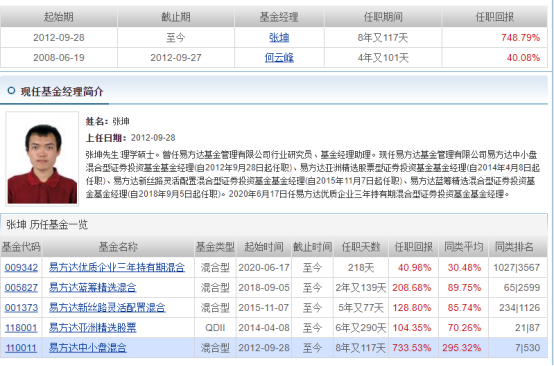554x366 pixels.
Task: Open fund code 005827 link
Action: click(x=21, y=288)
